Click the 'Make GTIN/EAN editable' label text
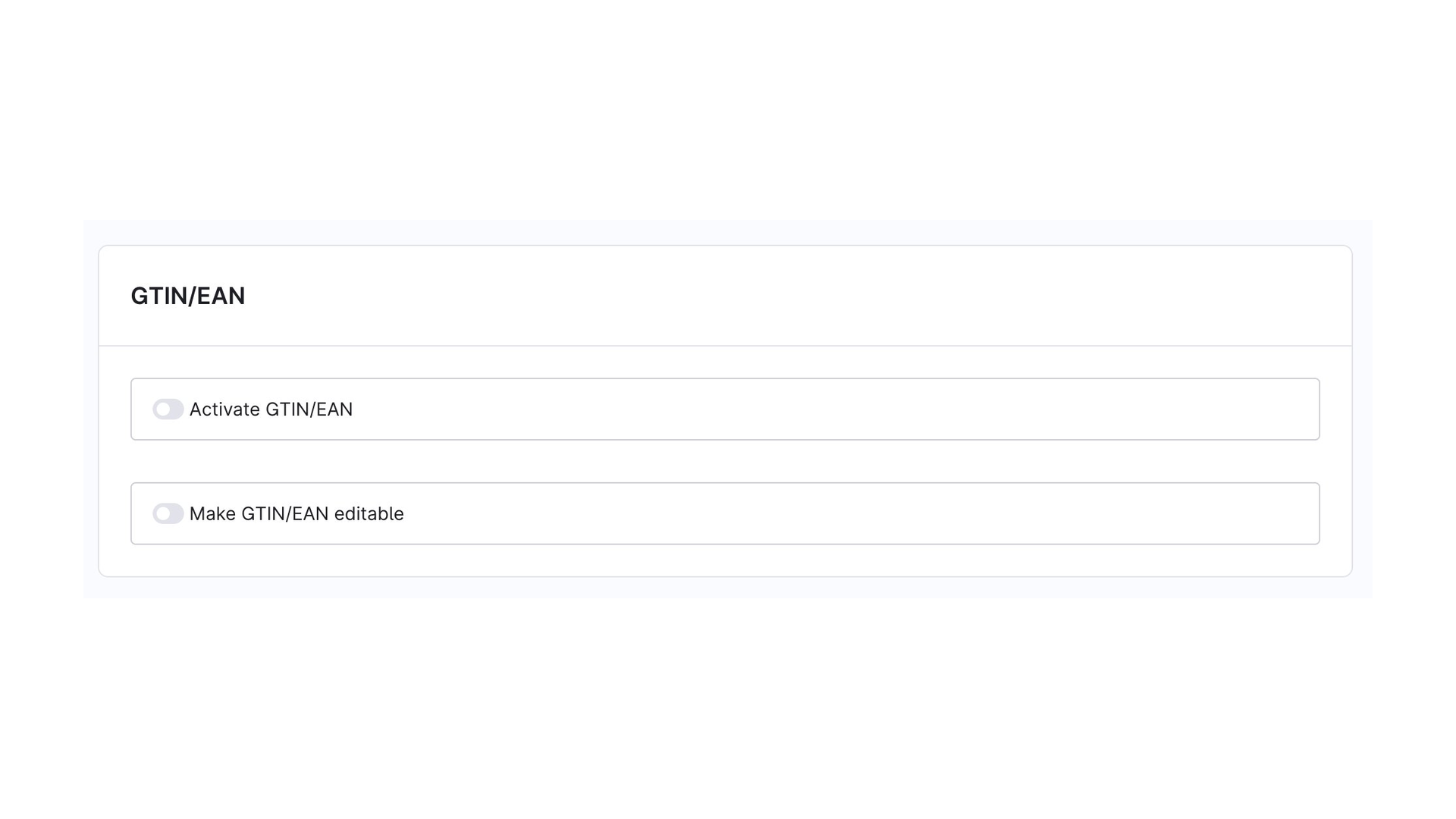 pos(297,513)
